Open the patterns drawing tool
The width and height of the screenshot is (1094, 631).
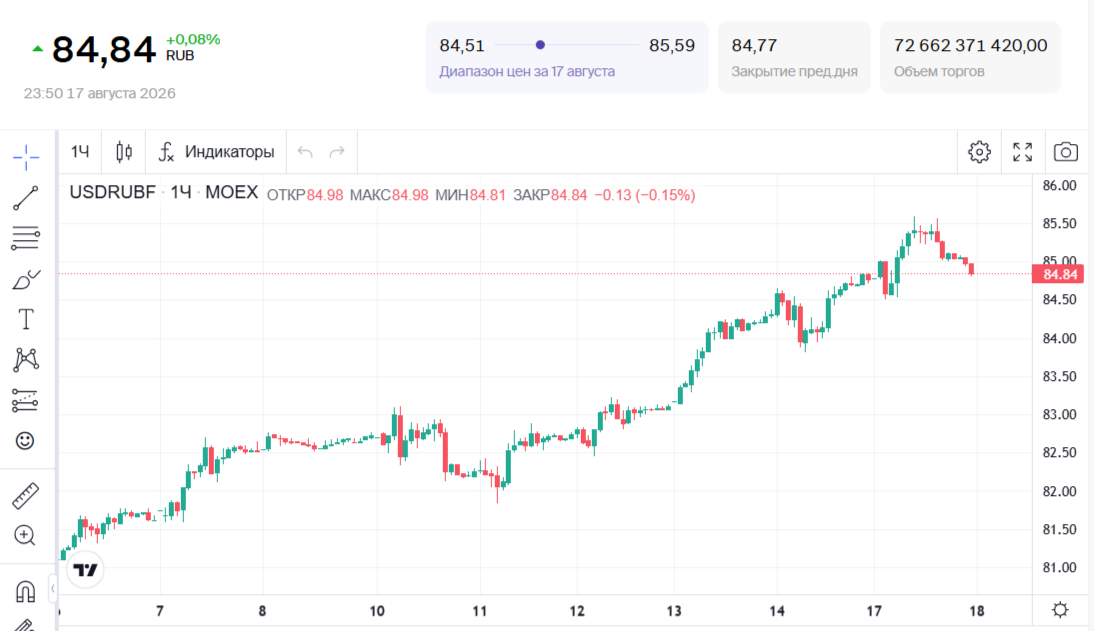pos(26,359)
